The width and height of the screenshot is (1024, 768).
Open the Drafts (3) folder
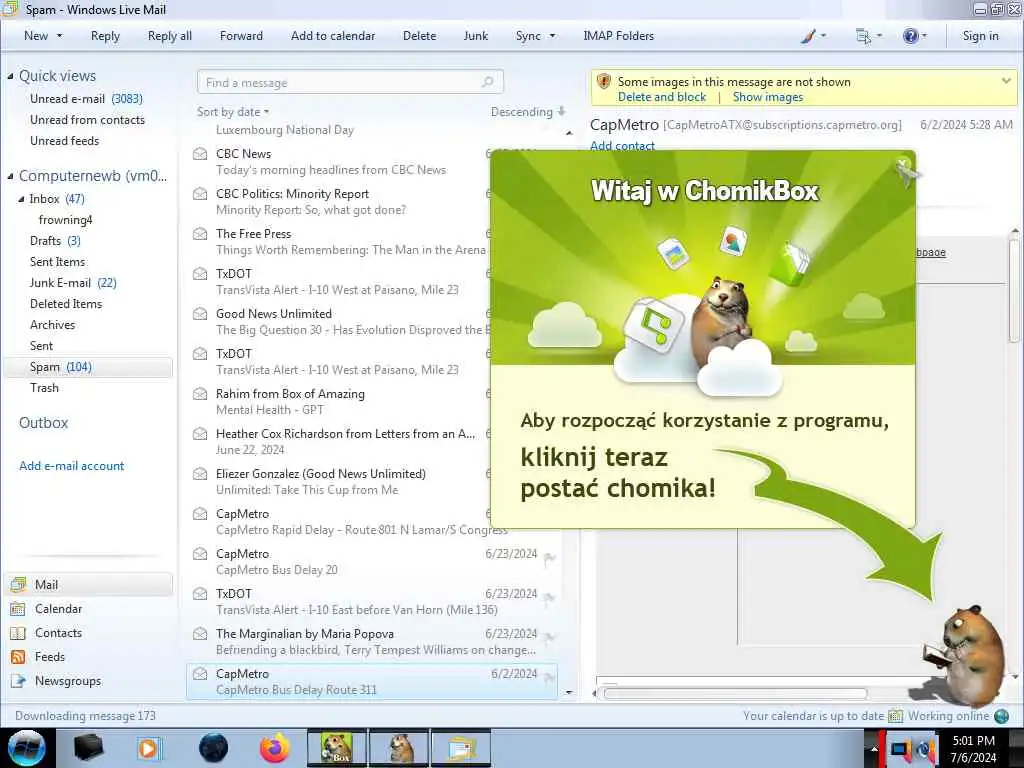(x=56, y=241)
